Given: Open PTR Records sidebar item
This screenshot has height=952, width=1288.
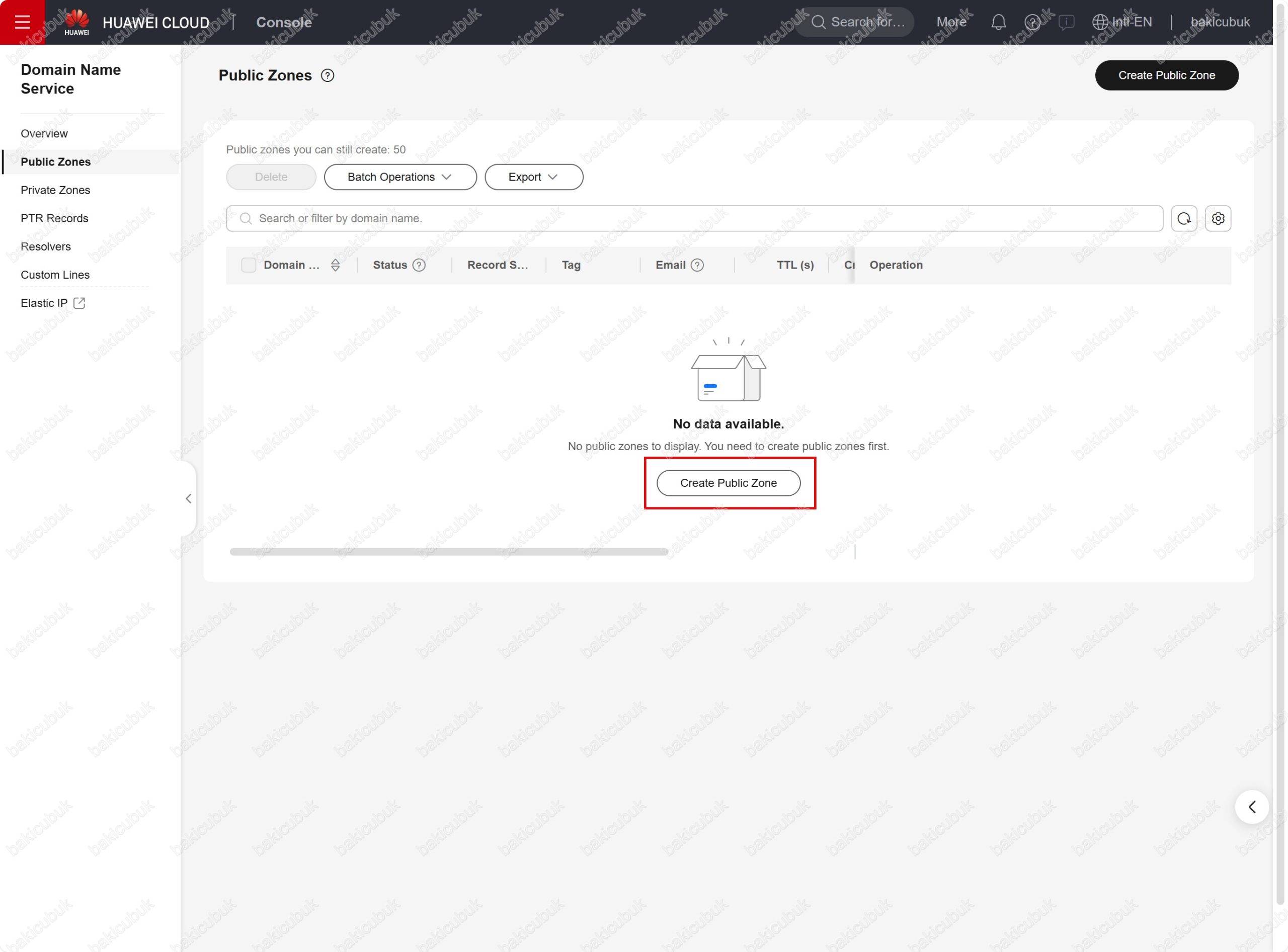Looking at the screenshot, I should click(54, 218).
